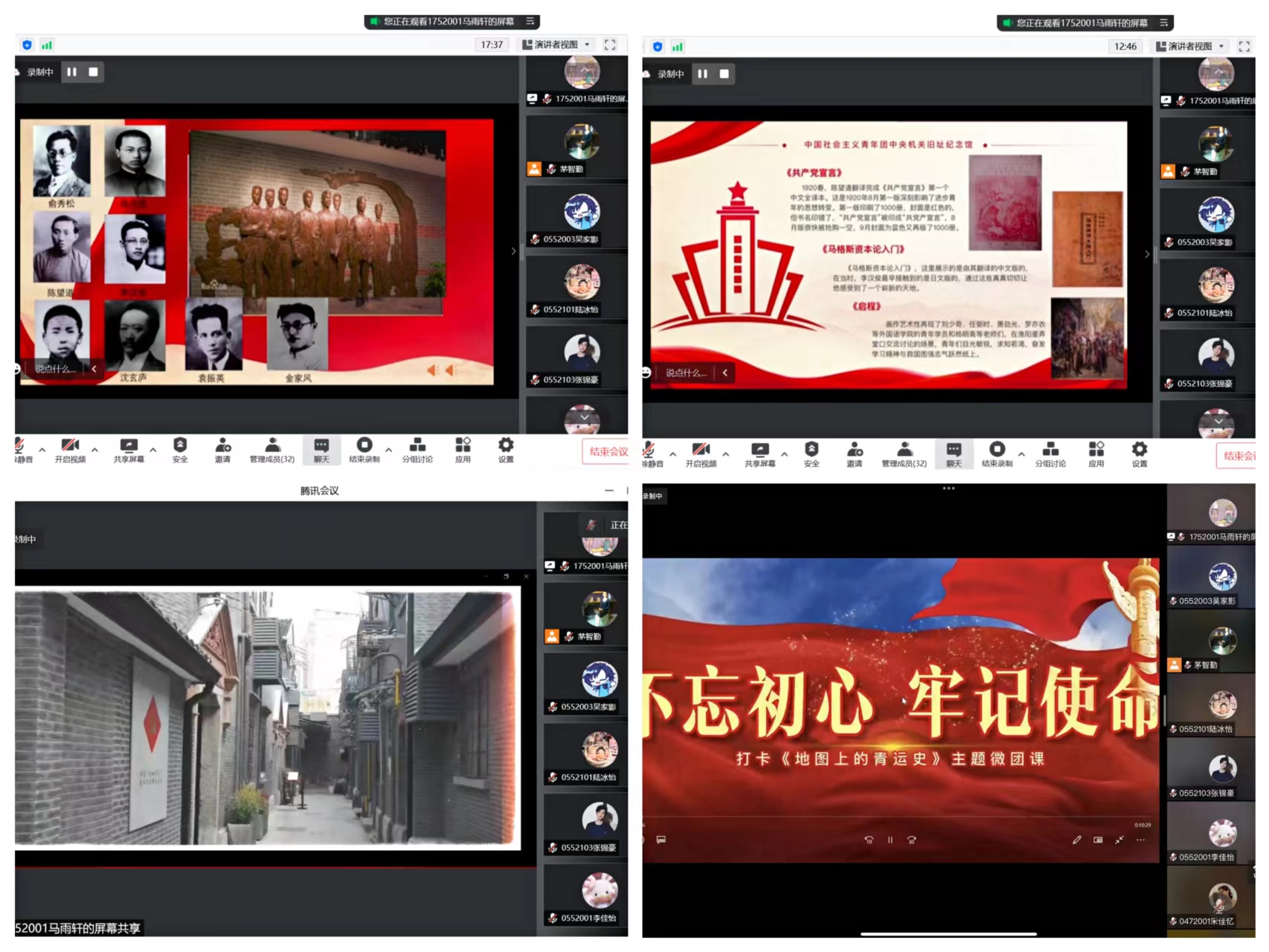Stop recording in the 12:46 meeting window
1269x952 pixels.
(724, 74)
